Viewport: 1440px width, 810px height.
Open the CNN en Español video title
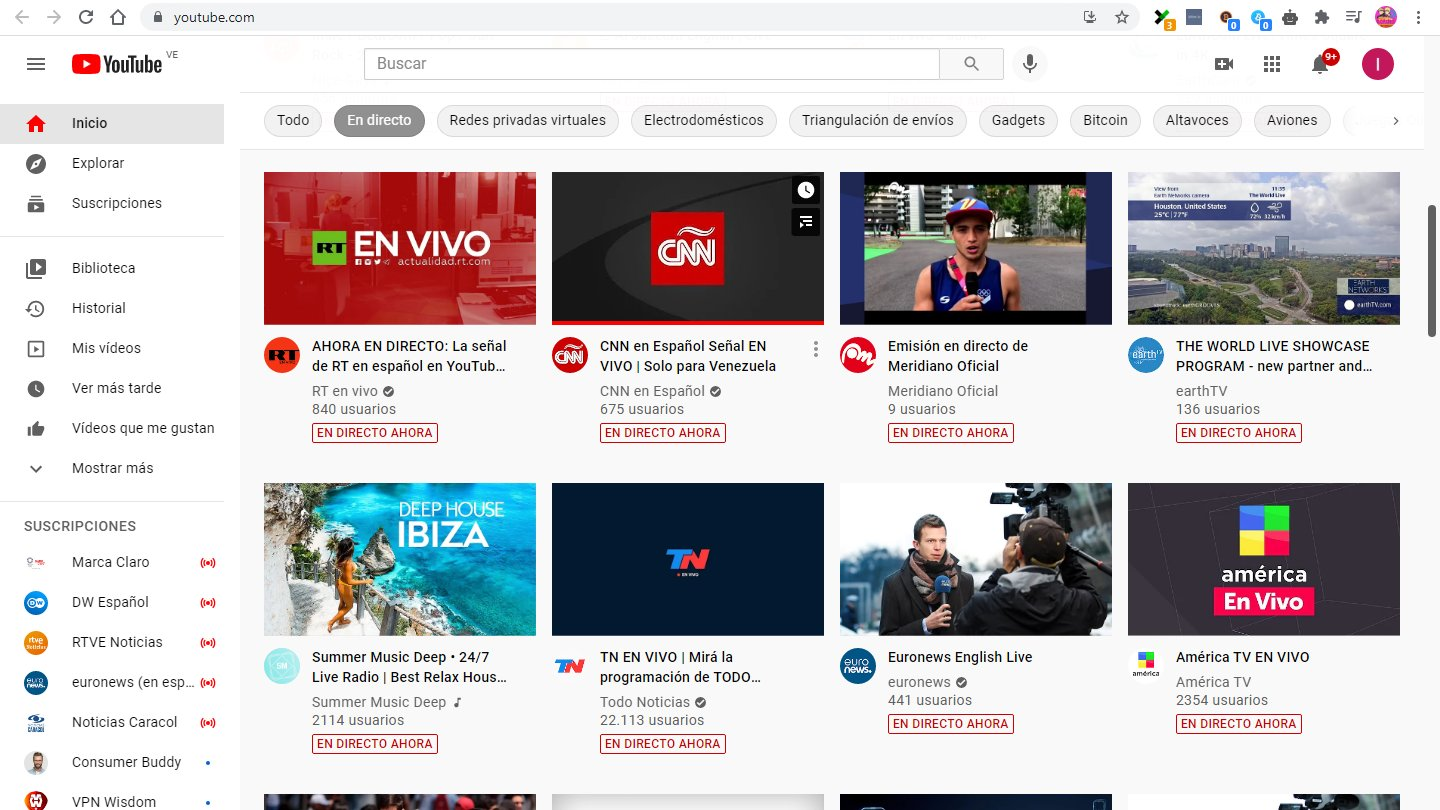coord(688,356)
